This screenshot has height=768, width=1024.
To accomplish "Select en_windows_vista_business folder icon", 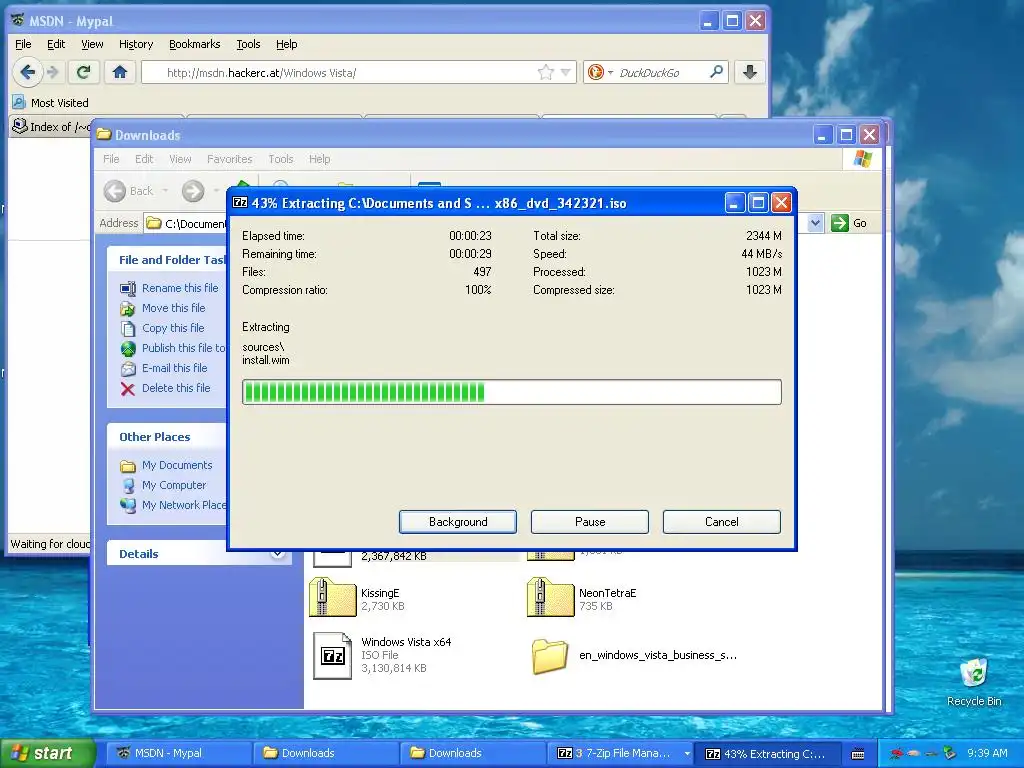I will 550,656.
